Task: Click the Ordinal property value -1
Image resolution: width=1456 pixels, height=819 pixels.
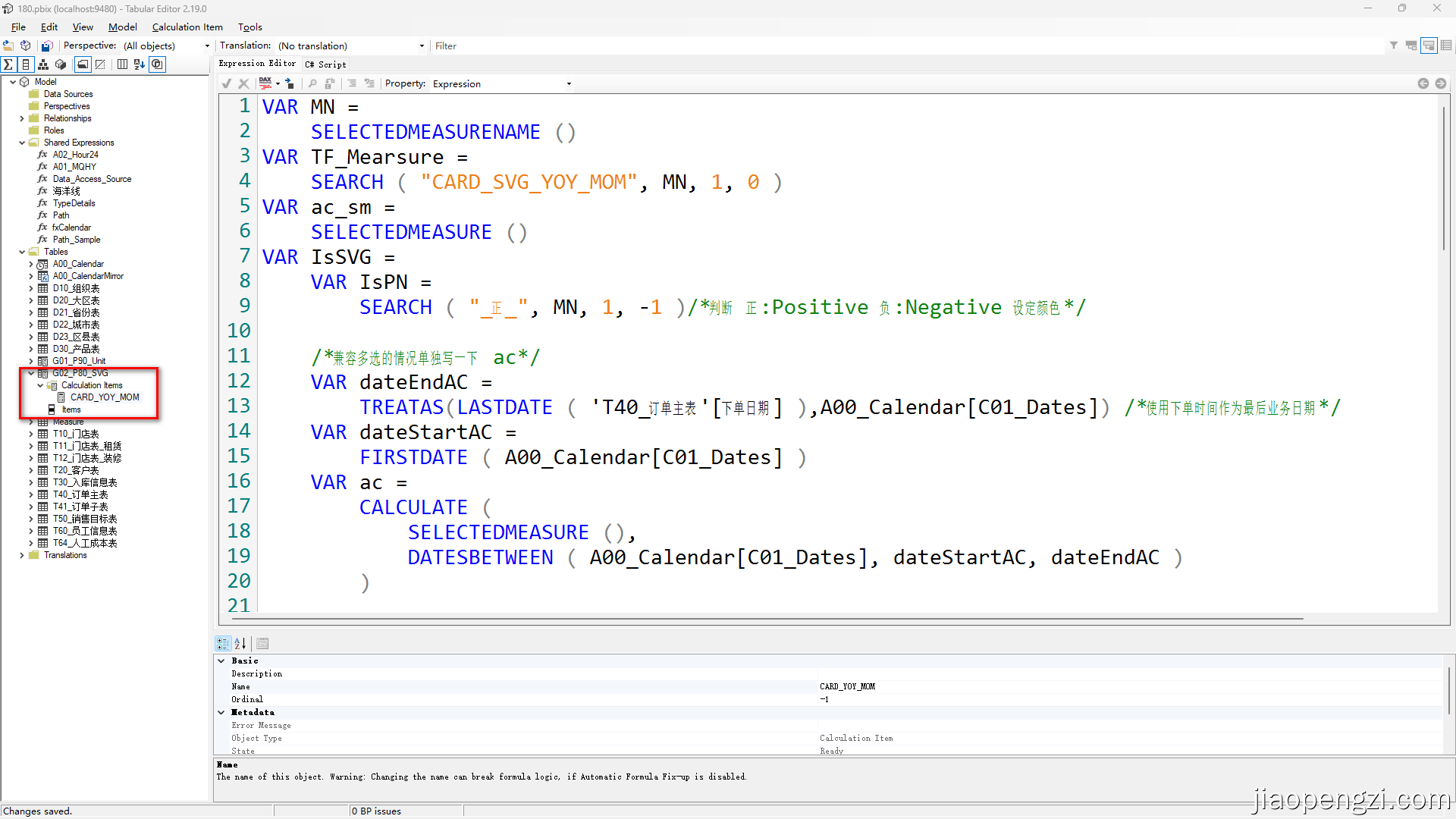Action: click(824, 699)
